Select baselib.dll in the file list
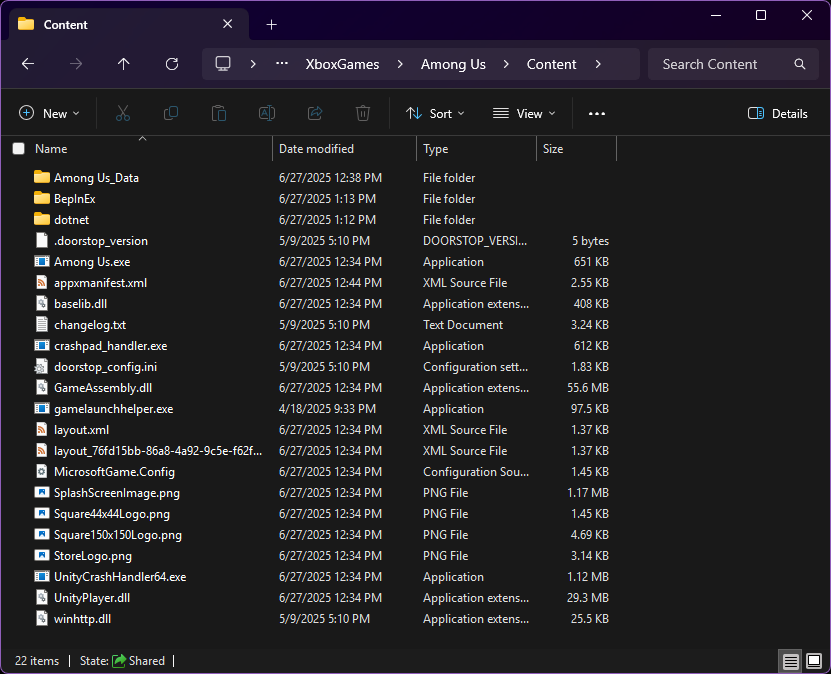 pos(81,304)
